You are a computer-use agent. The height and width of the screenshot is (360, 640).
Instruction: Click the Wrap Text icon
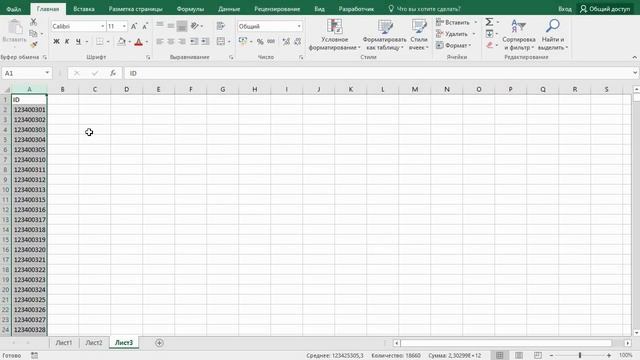(220, 26)
